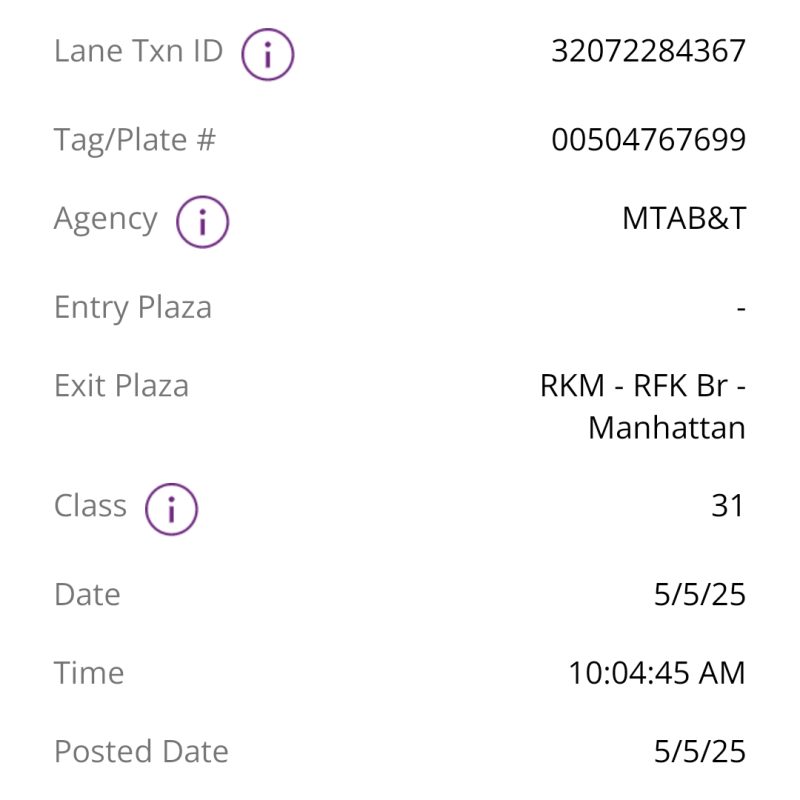Click the Tag/Plate # label
The width and height of the screenshot is (800, 800).
(x=135, y=139)
